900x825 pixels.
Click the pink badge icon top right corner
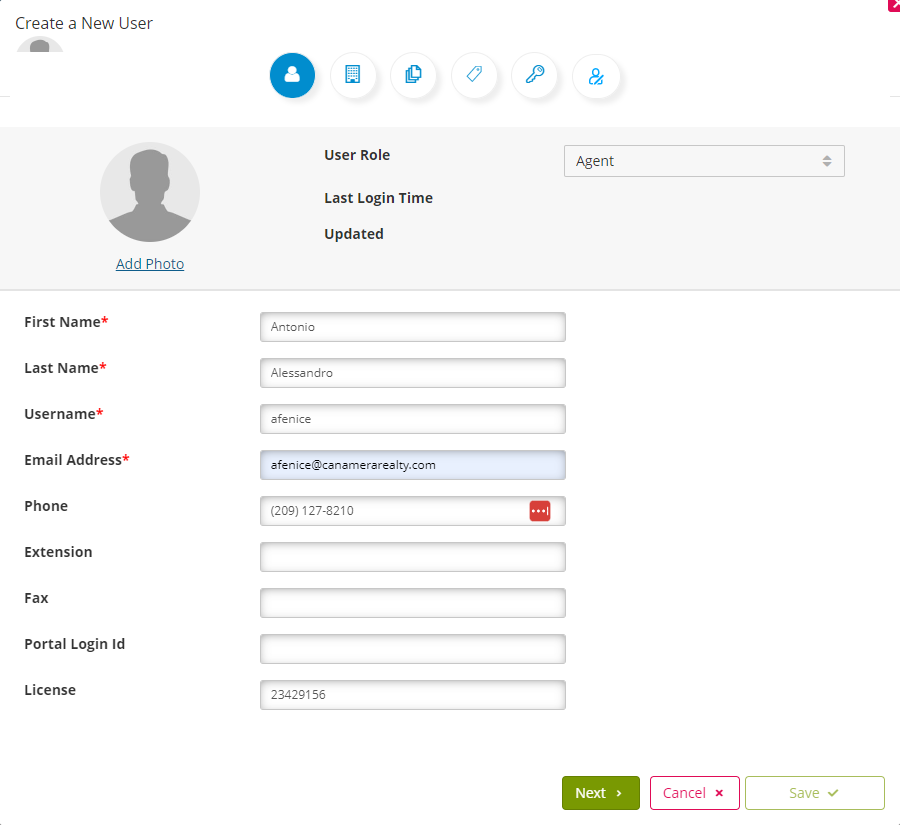click(x=893, y=6)
